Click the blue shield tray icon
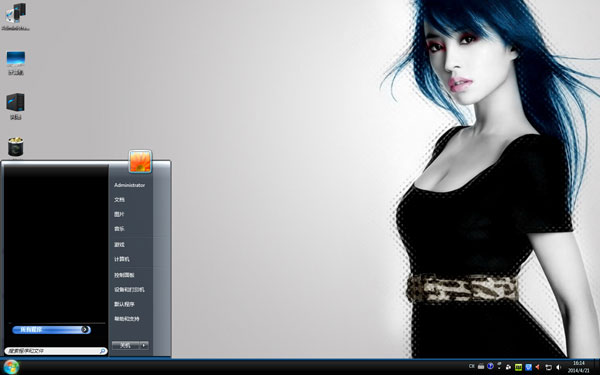 [x=528, y=367]
